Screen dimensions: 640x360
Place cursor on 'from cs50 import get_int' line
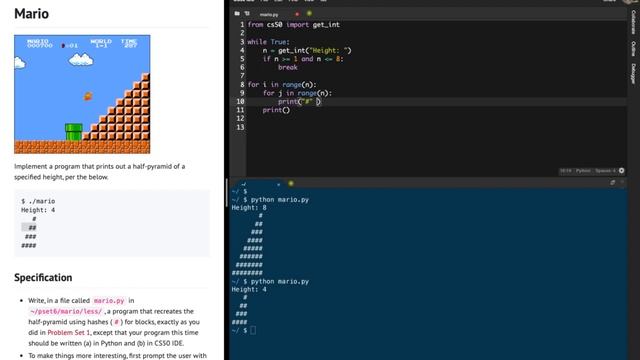click(x=293, y=24)
